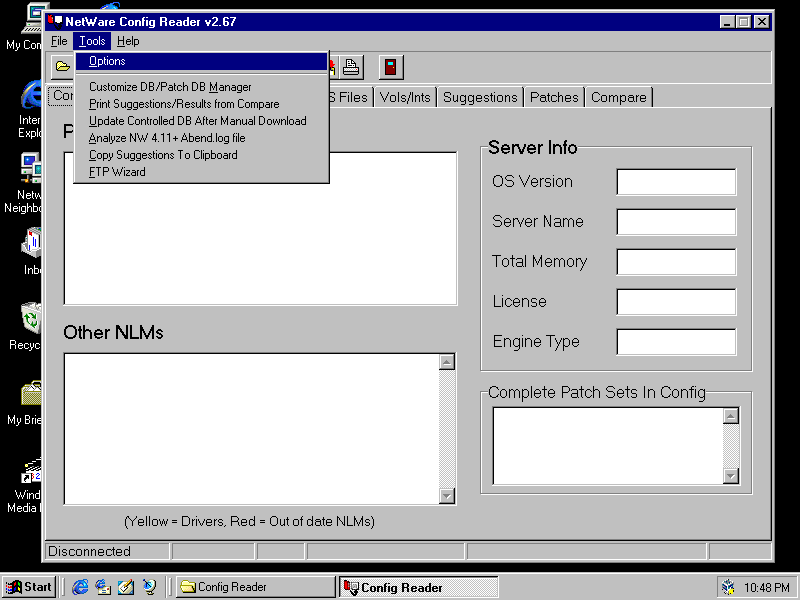This screenshot has height=600, width=800.
Task: Launch Internet Explorer from quick launch
Action: click(80, 587)
